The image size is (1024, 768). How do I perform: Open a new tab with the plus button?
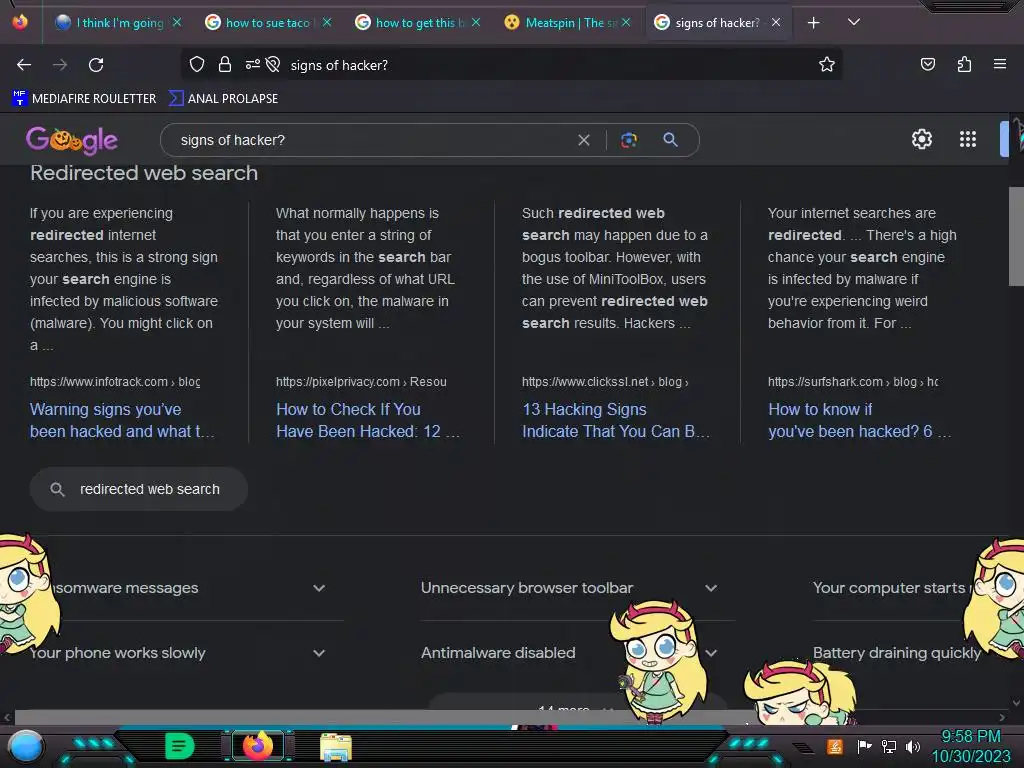[x=813, y=23]
